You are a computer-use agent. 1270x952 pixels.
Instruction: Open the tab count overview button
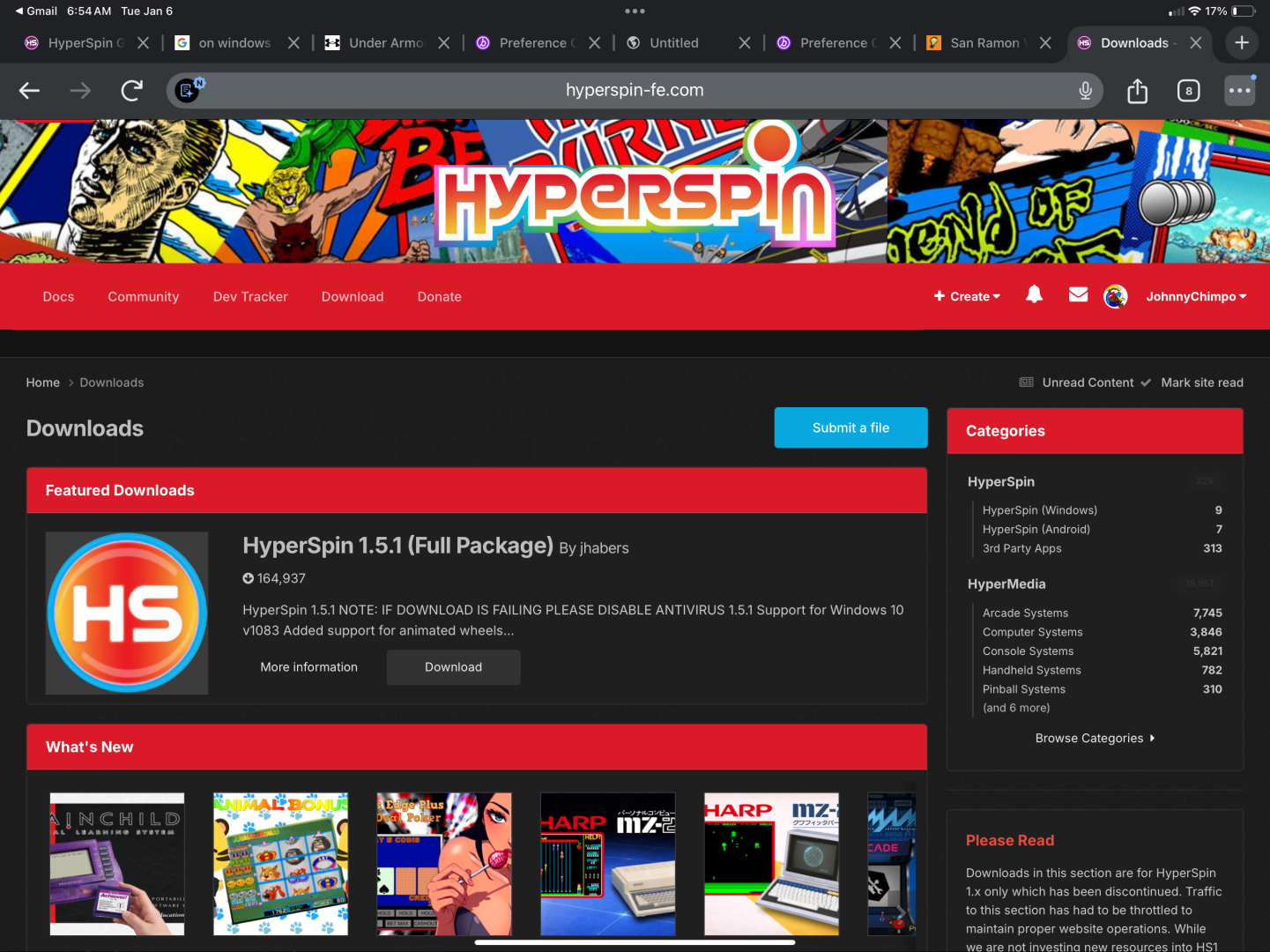click(x=1188, y=91)
